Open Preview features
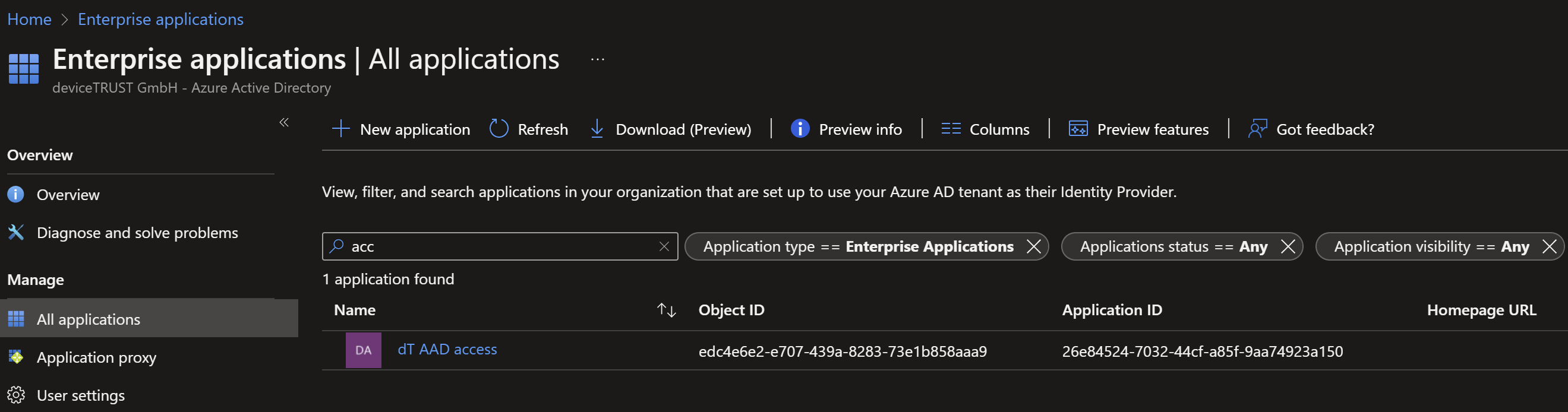Viewport: 1568px width, 412px height. click(1139, 129)
